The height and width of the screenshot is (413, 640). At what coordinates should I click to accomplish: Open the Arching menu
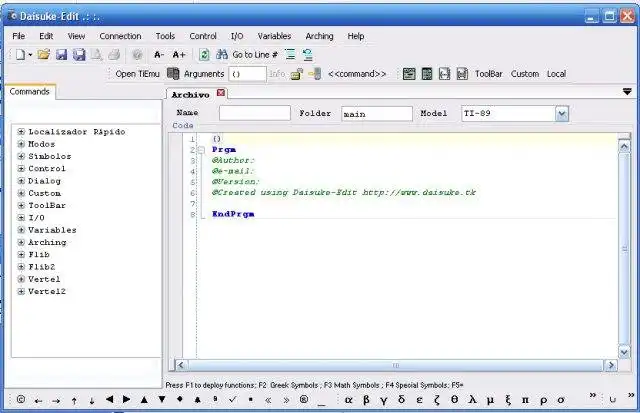point(319,36)
